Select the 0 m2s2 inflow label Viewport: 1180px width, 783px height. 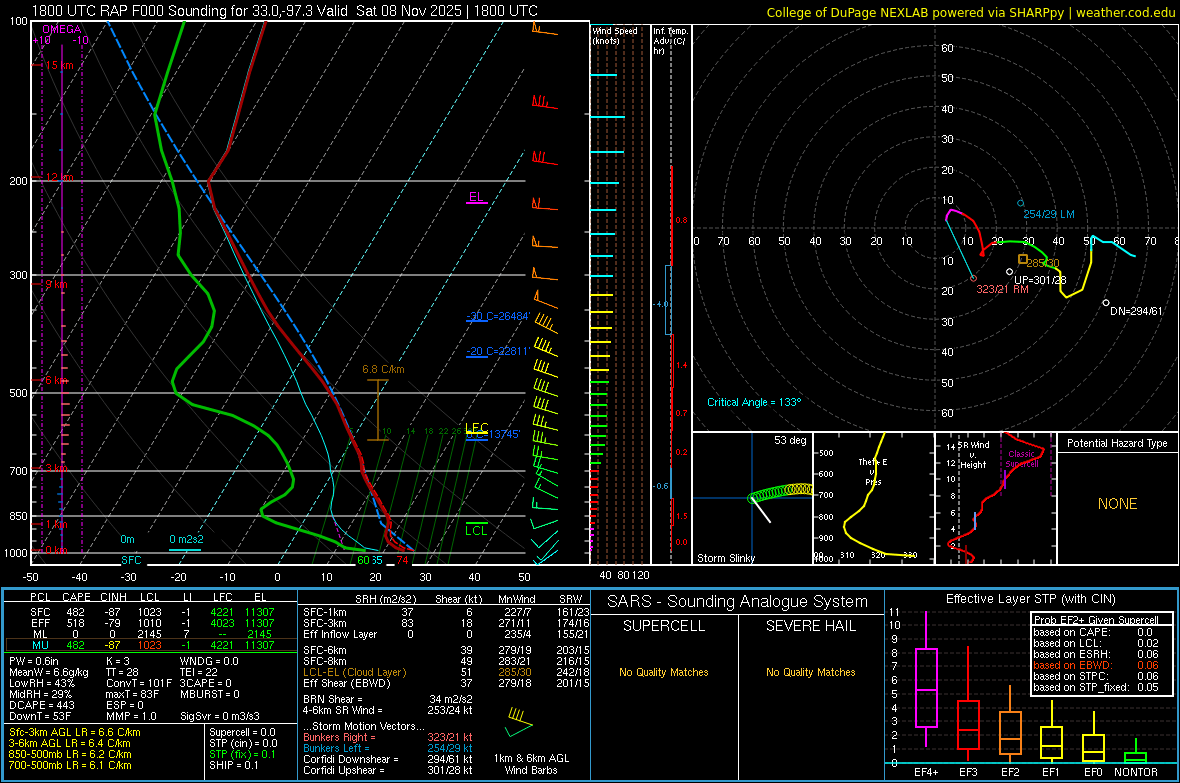(x=186, y=539)
